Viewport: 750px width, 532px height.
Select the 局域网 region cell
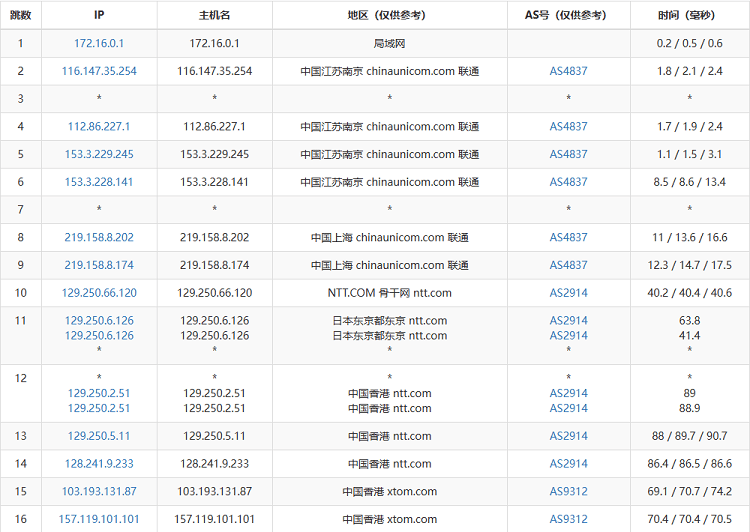point(389,44)
